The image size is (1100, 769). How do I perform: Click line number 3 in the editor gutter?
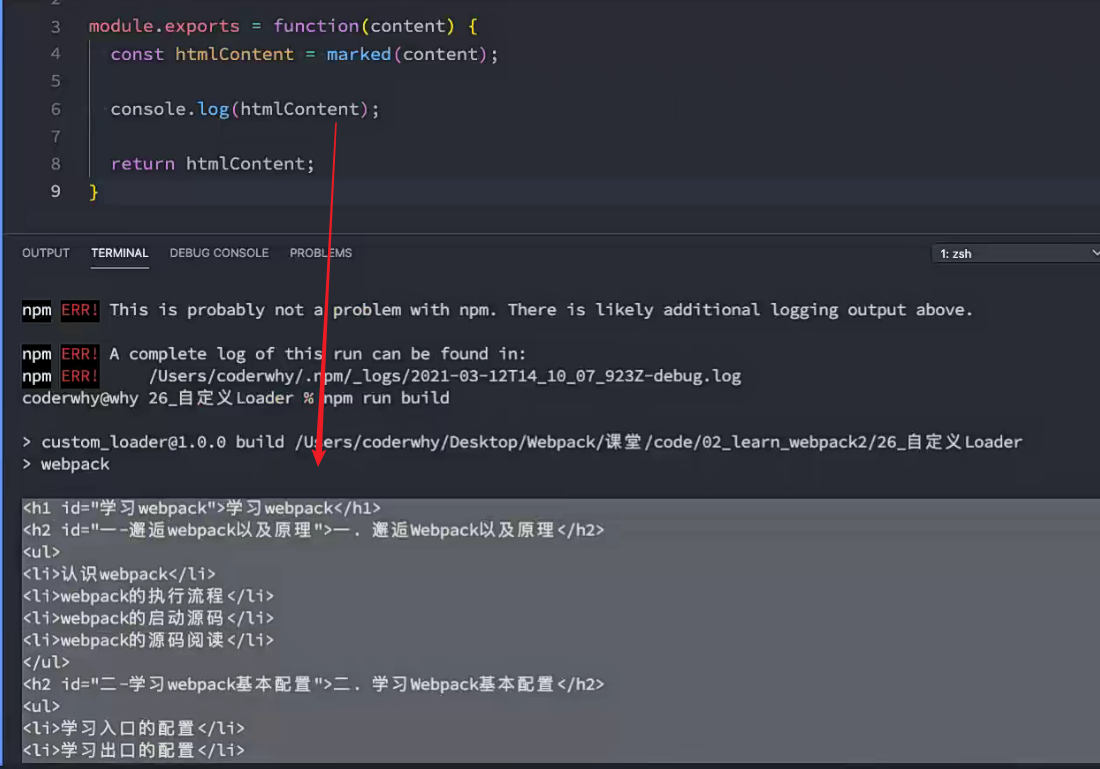point(55,26)
